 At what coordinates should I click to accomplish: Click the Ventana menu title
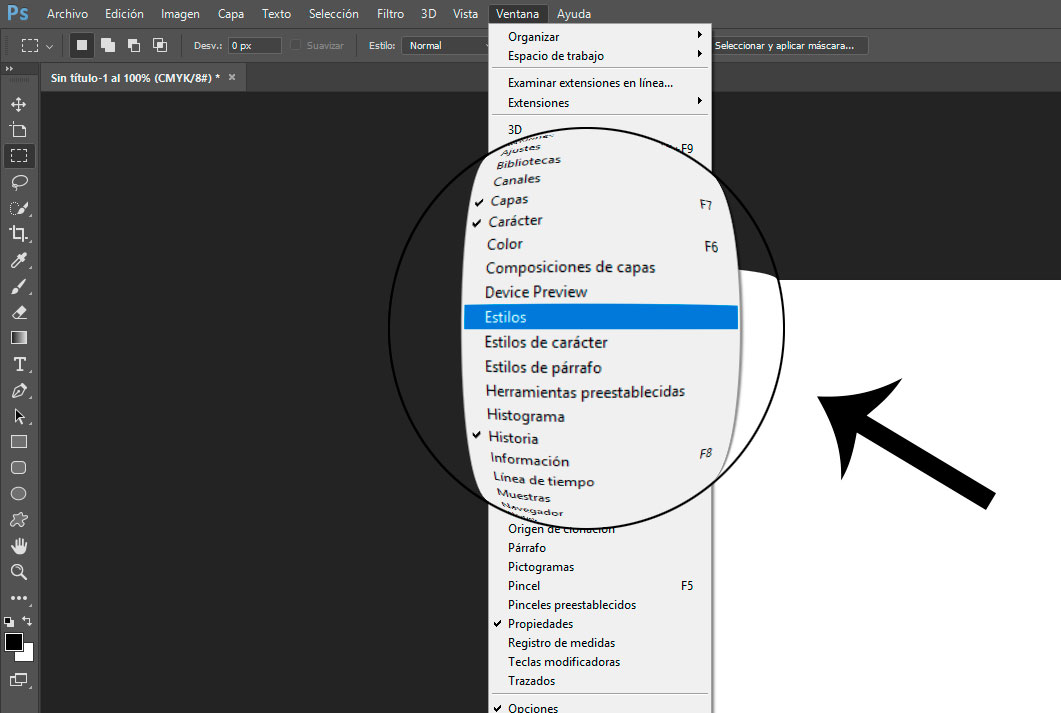tap(517, 14)
